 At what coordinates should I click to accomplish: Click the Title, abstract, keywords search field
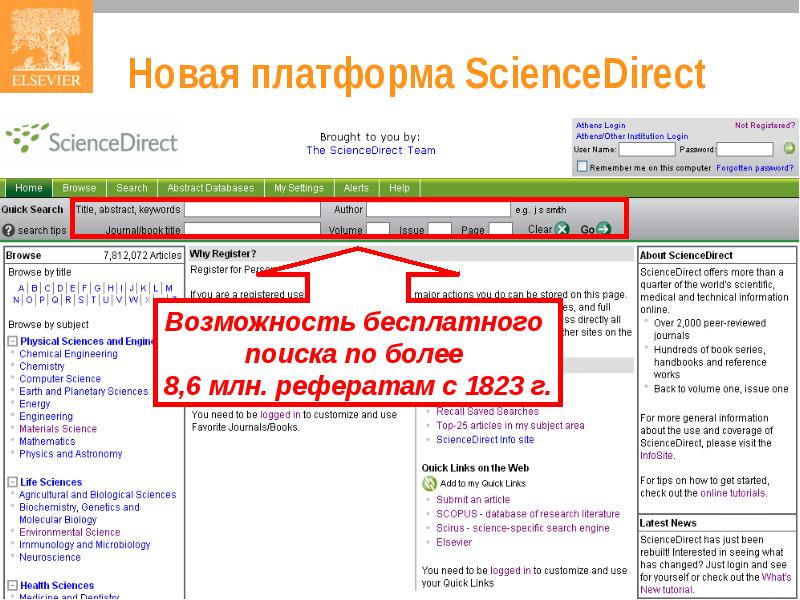tap(252, 210)
